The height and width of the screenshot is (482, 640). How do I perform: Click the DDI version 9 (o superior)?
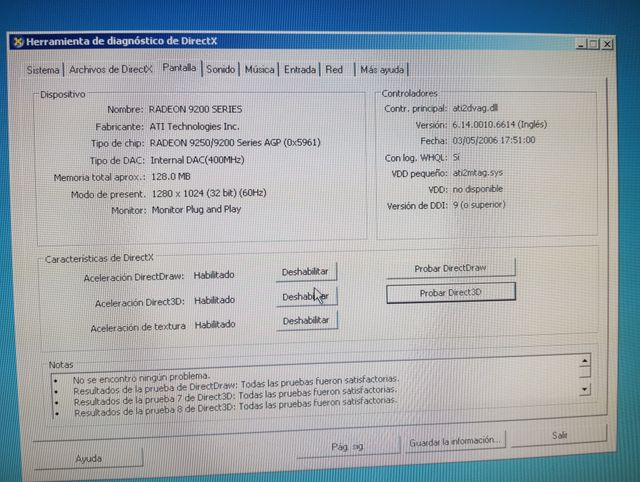click(479, 205)
